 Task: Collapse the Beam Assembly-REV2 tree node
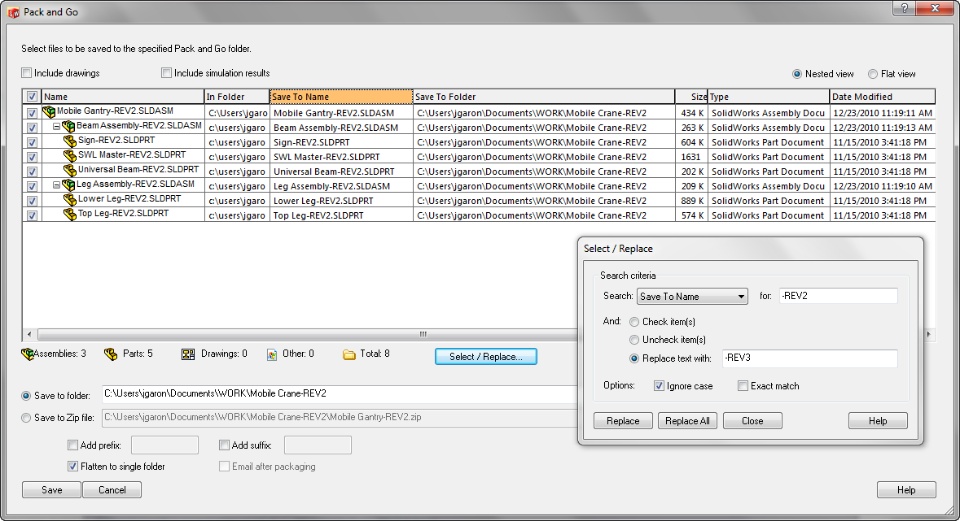tap(56, 127)
